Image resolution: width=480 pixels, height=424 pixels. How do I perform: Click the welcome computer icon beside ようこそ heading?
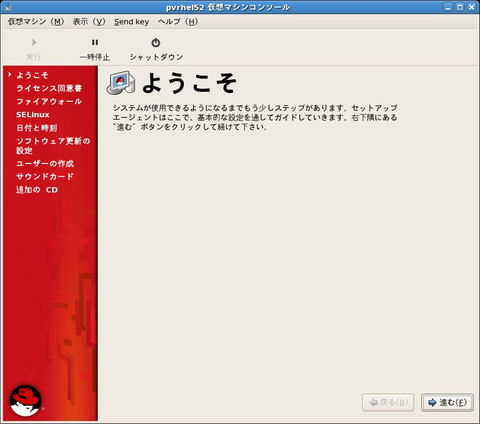pos(121,83)
